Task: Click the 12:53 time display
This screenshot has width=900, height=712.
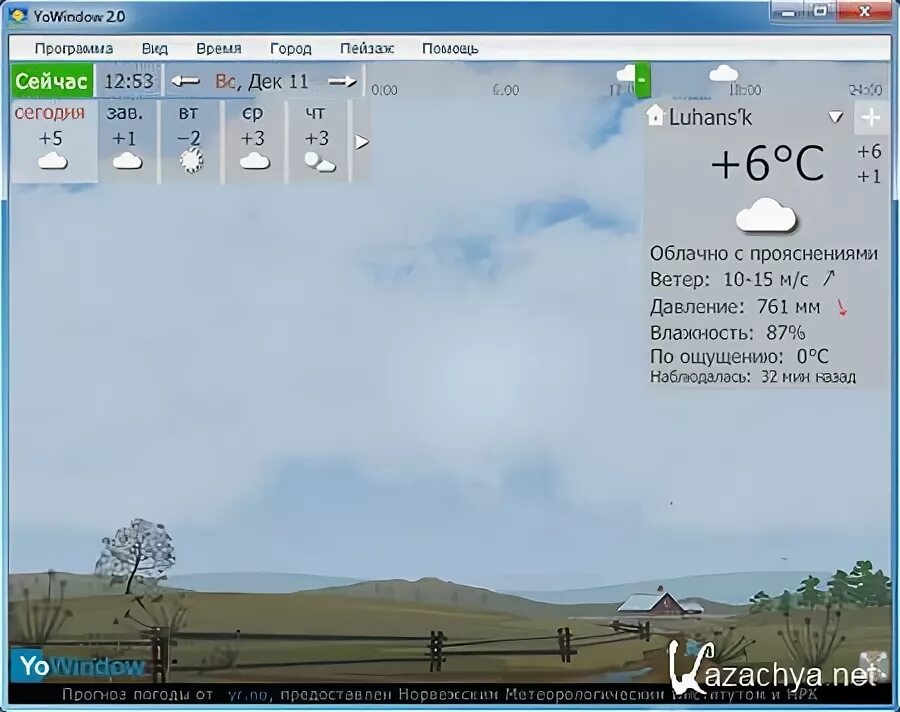Action: [129, 82]
